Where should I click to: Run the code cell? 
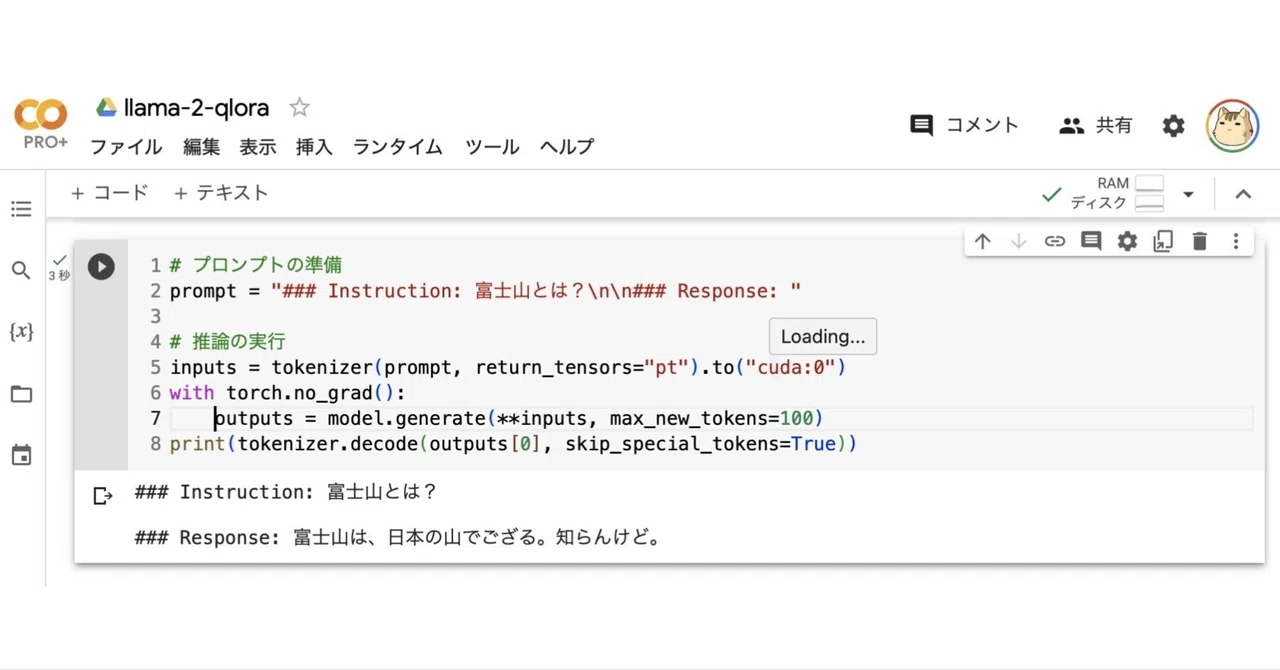pyautogui.click(x=101, y=266)
